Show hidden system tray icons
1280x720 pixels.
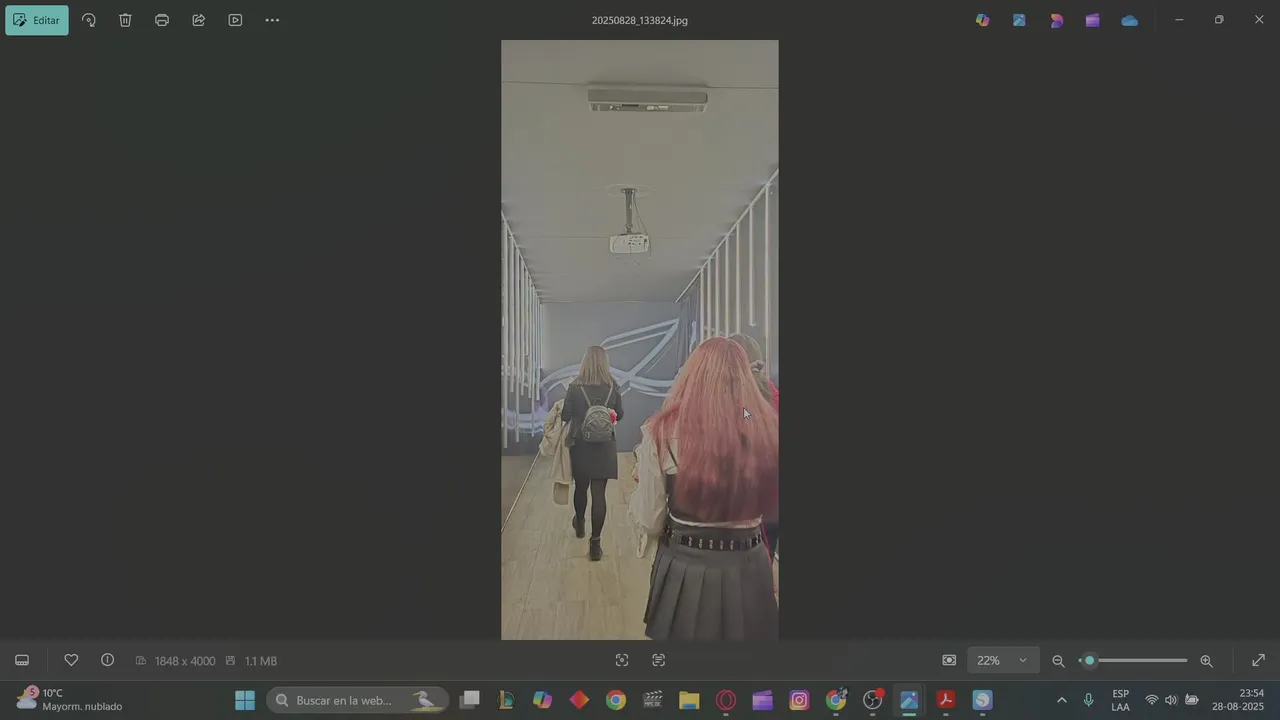coord(1061,700)
